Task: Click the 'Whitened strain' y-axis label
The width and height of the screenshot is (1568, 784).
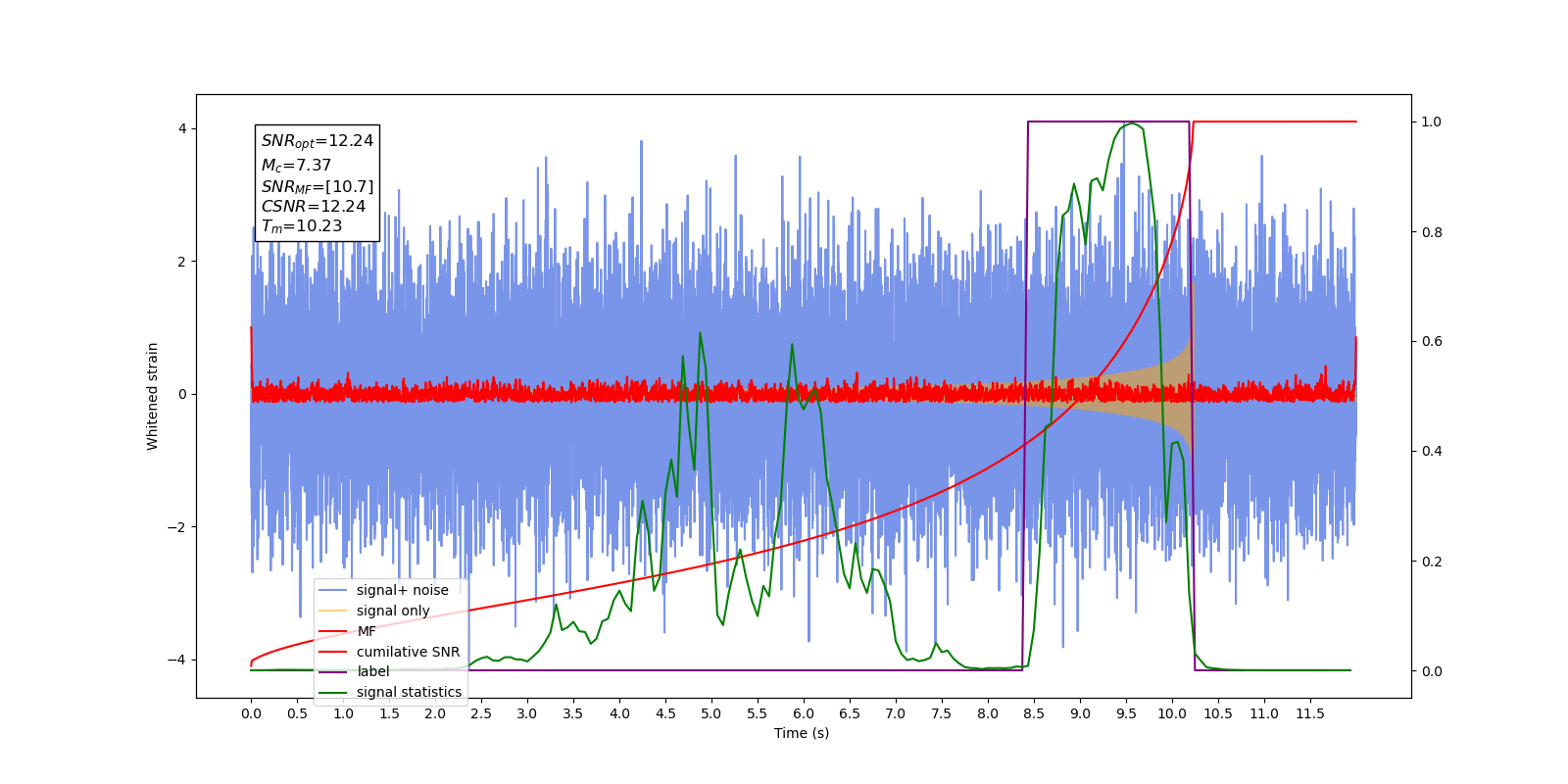Action: [152, 396]
